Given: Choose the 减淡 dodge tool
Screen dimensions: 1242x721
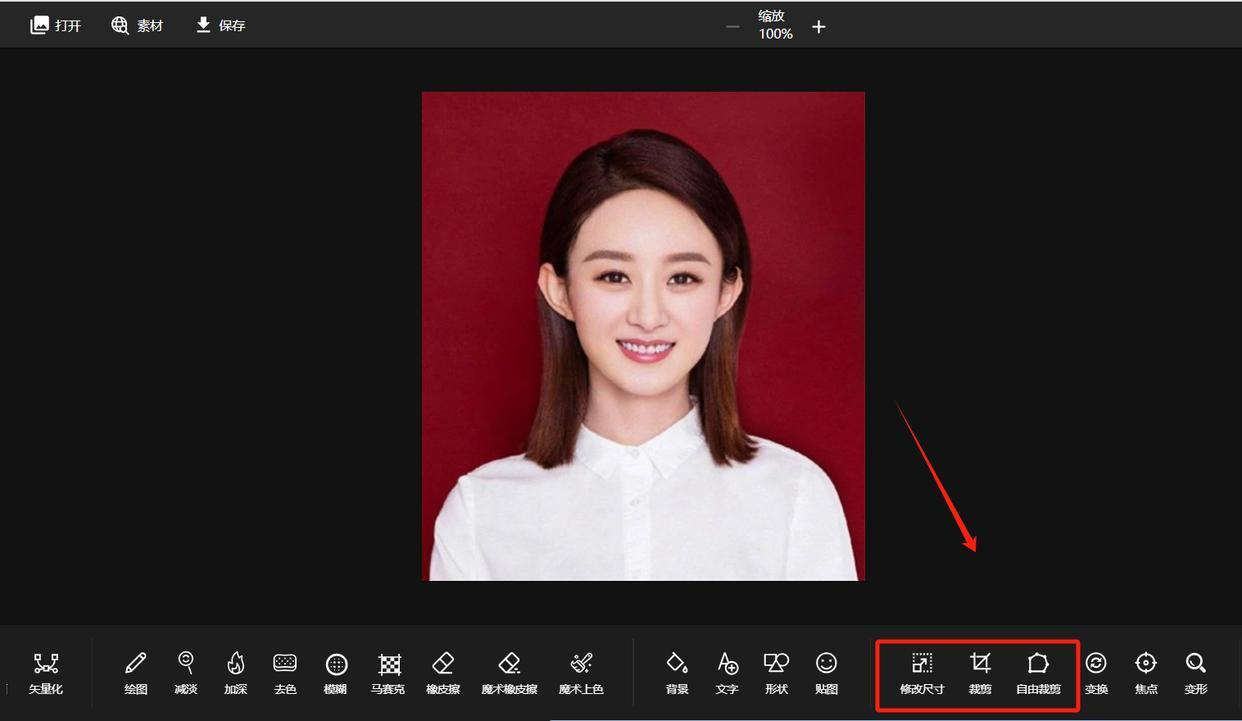Looking at the screenshot, I should click(x=185, y=672).
